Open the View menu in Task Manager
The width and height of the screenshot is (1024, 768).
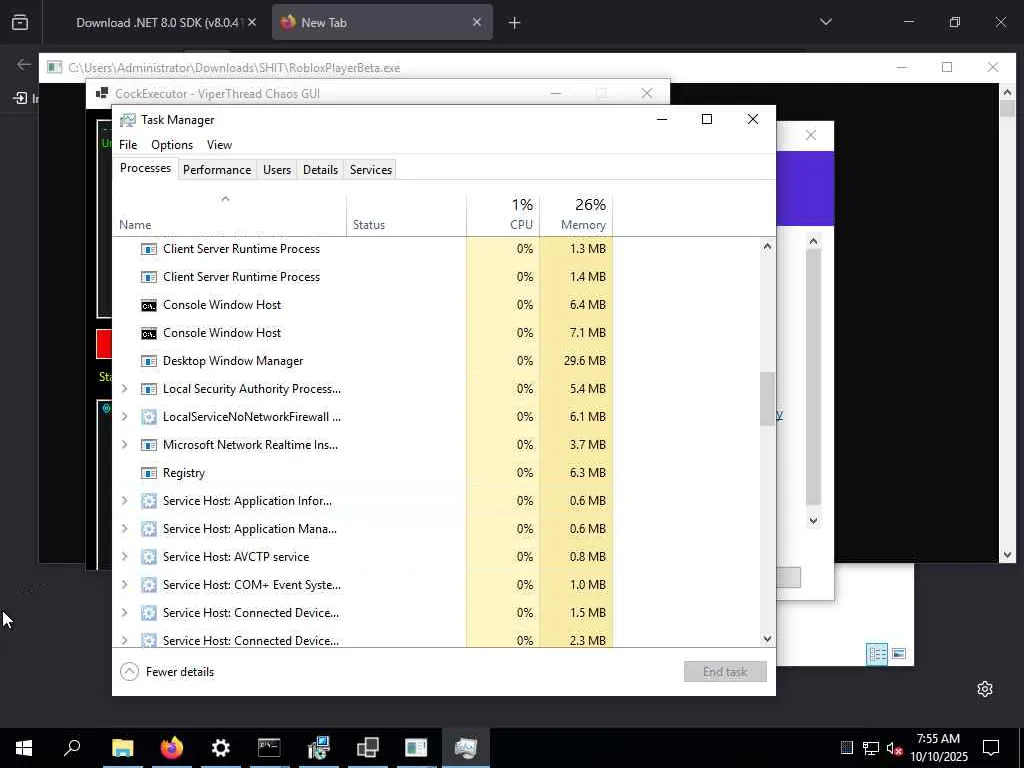pos(219,145)
